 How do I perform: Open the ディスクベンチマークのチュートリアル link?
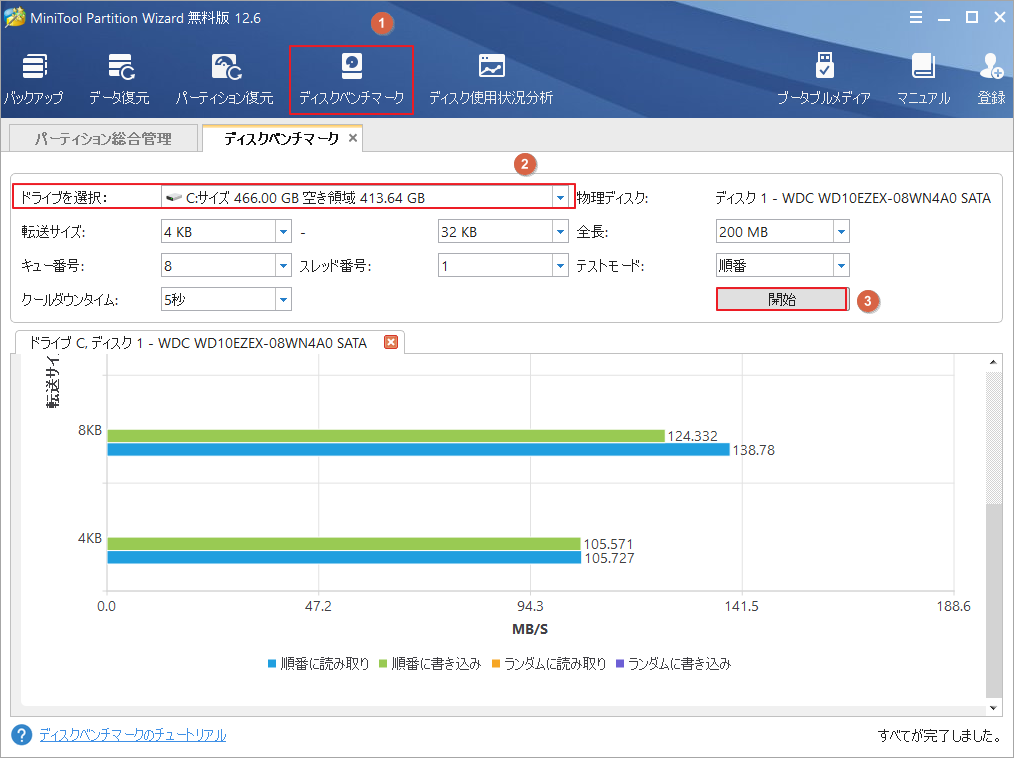coord(133,735)
